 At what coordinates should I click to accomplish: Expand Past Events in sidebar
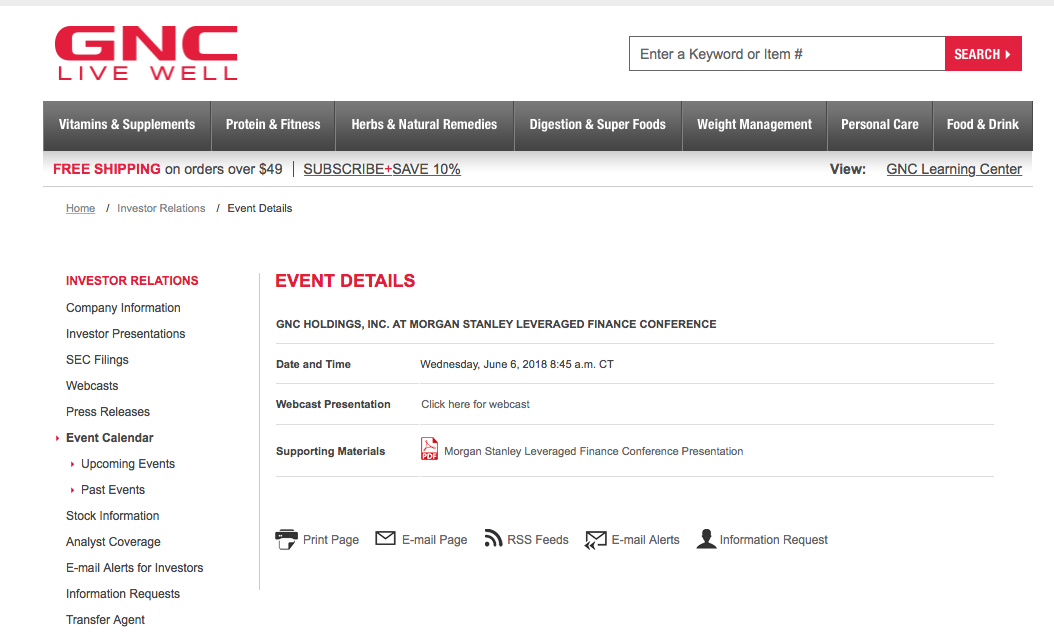pos(112,489)
